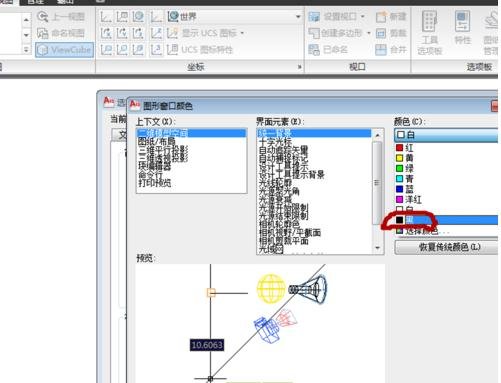
Task: Open the 命名视图 named views icon
Action: tap(43, 33)
